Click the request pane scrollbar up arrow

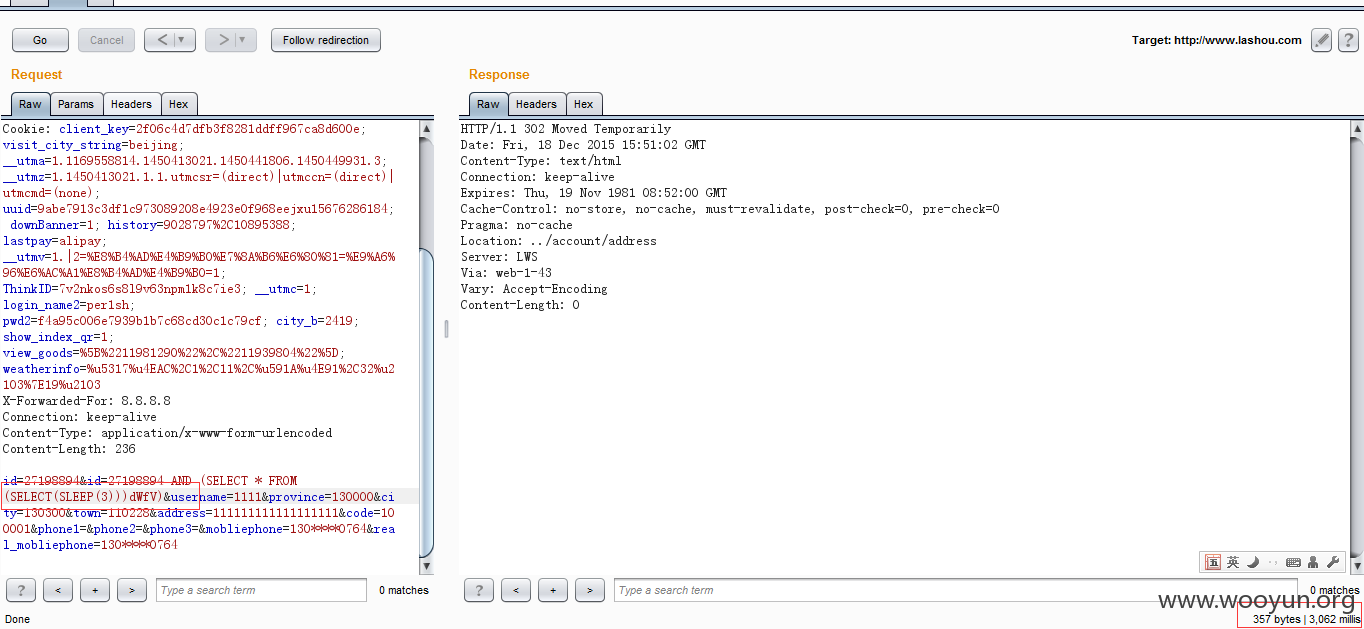[427, 129]
